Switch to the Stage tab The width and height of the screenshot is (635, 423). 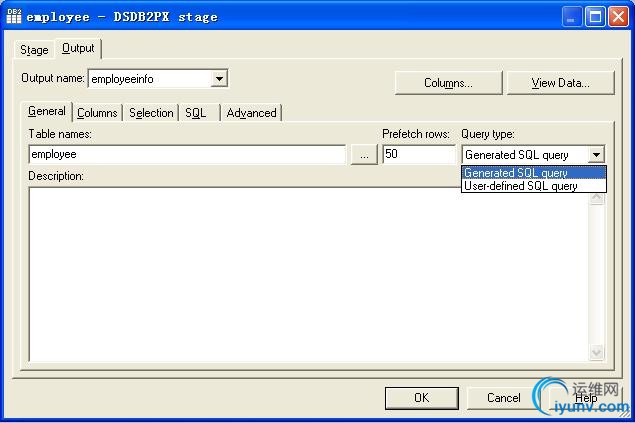click(34, 50)
